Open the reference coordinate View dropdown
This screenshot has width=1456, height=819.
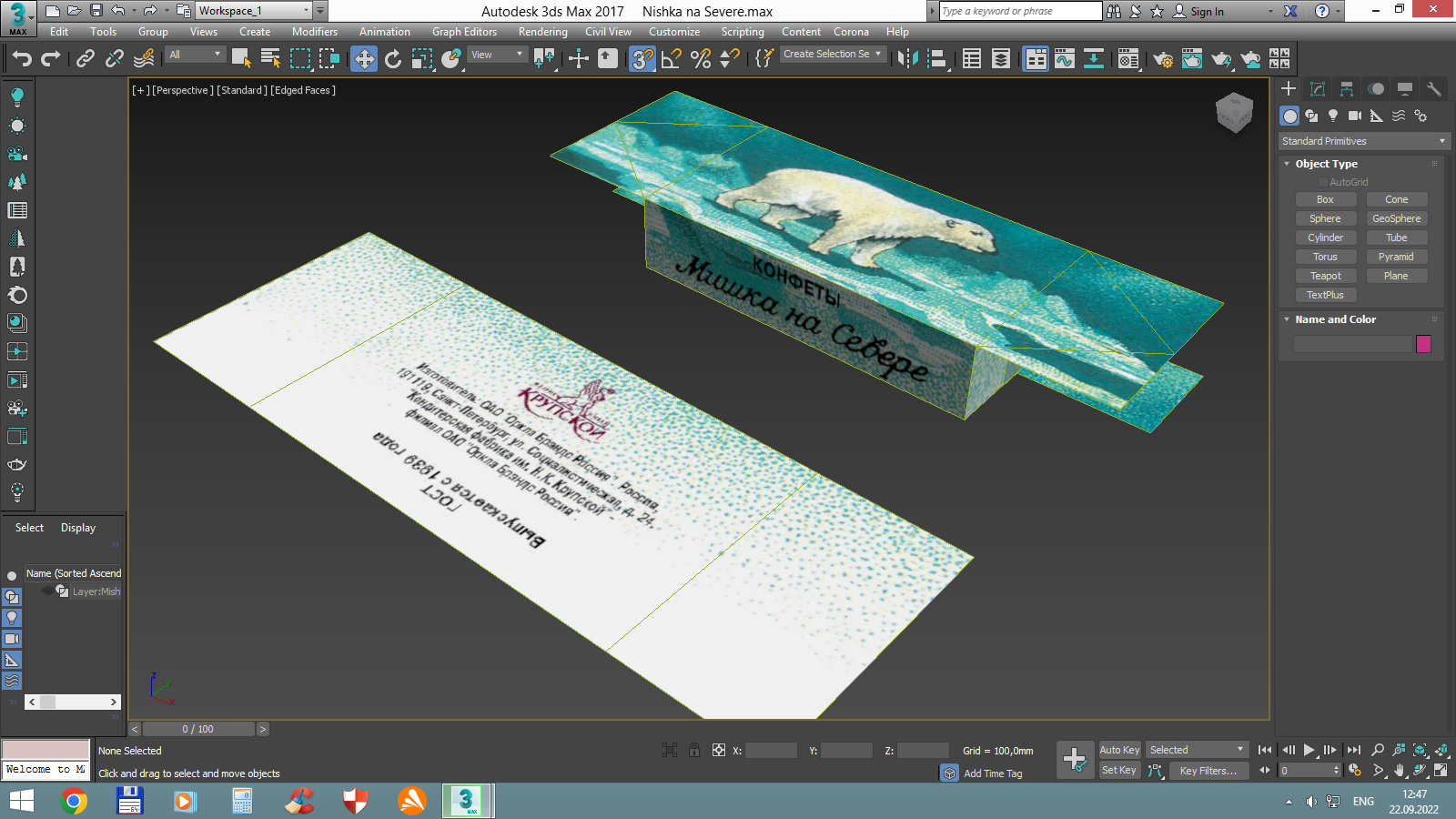click(497, 55)
